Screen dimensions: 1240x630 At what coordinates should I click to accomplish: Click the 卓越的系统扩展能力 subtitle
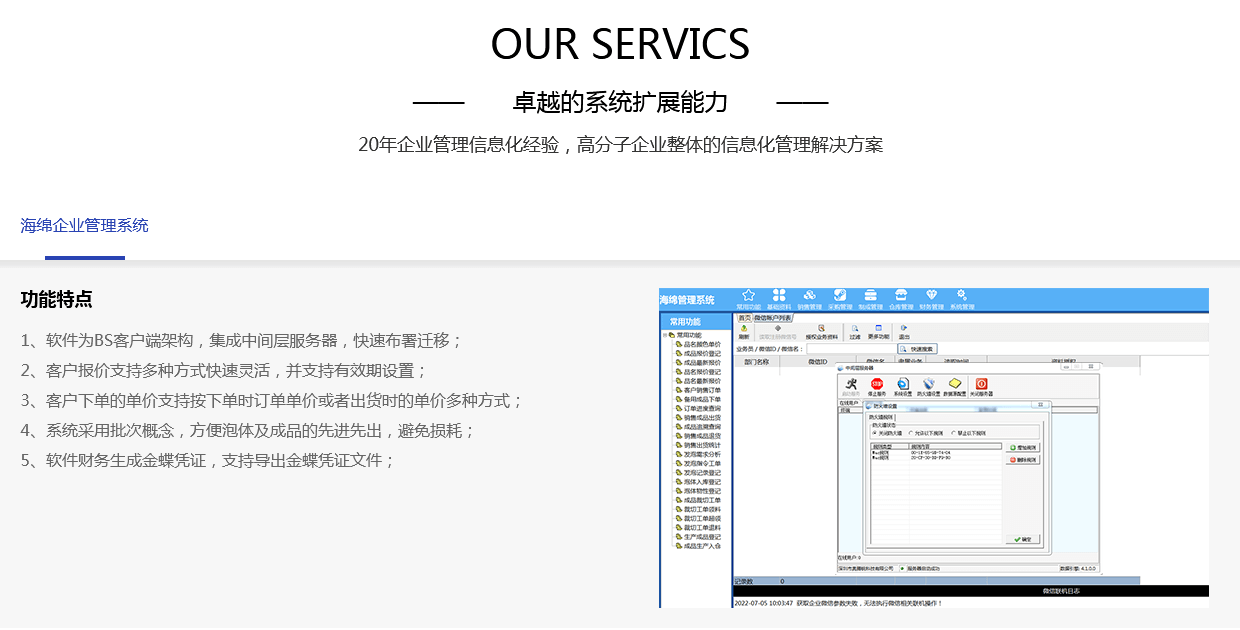pos(620,102)
